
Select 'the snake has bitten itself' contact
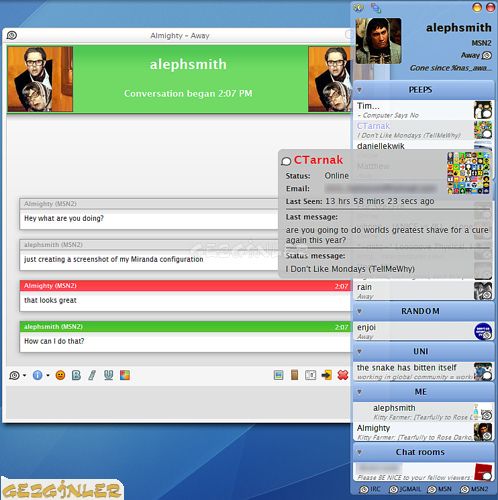[x=423, y=372]
